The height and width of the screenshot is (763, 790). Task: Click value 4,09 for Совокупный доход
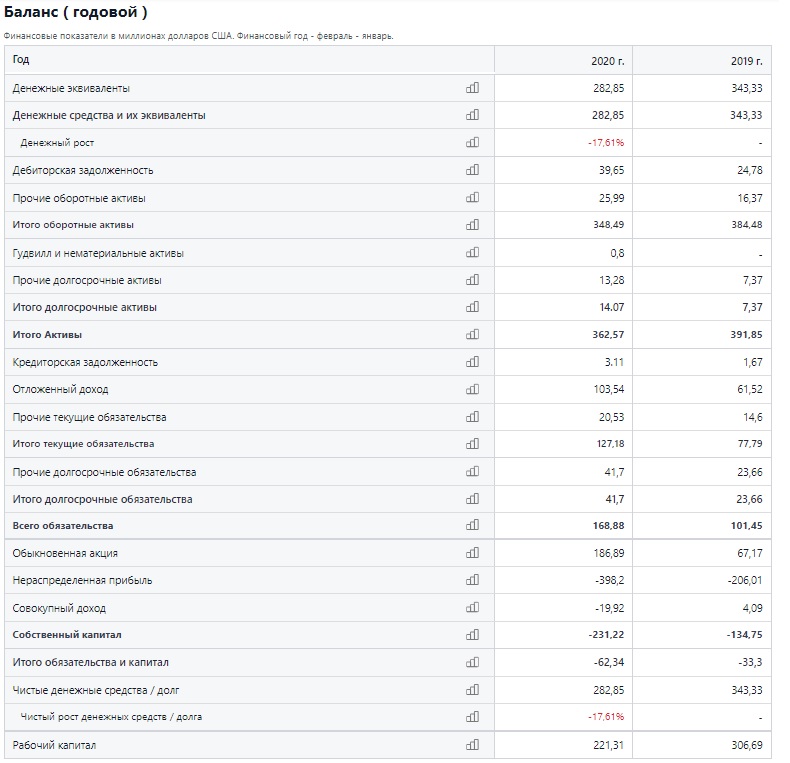(752, 608)
